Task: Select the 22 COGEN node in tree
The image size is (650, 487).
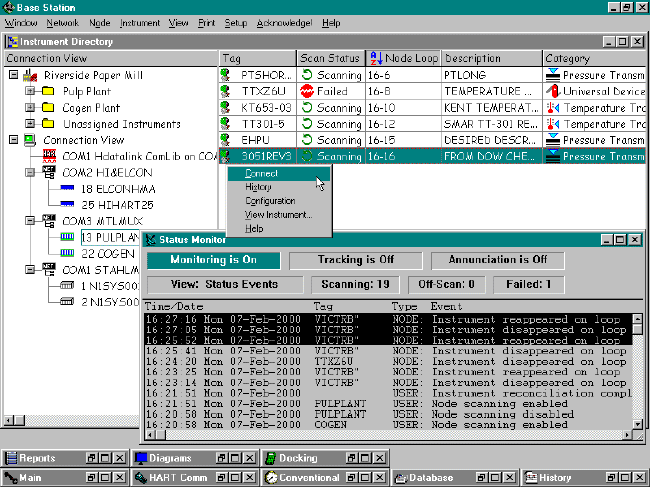Action: click(107, 253)
